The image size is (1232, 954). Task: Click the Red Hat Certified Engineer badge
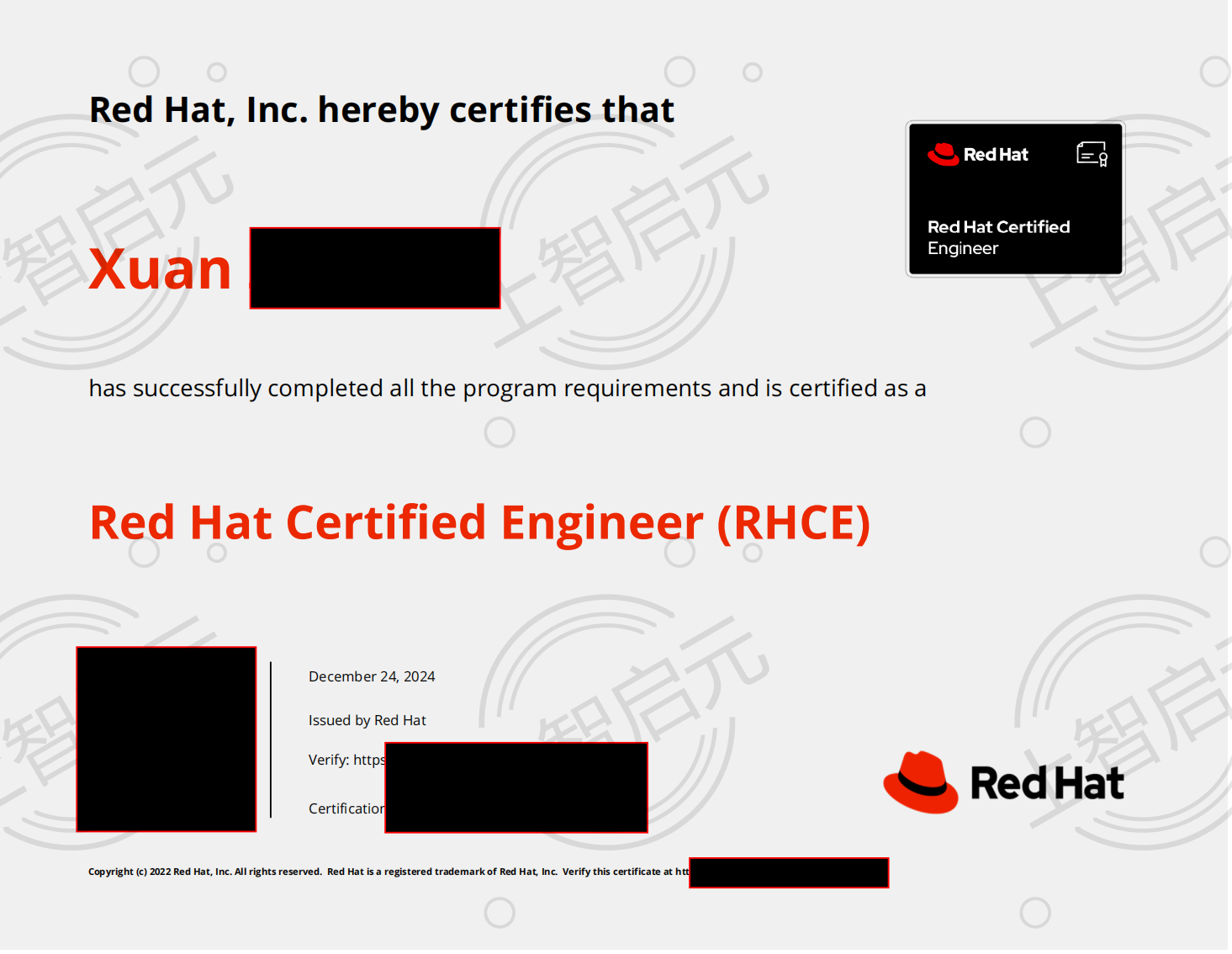click(x=1015, y=199)
